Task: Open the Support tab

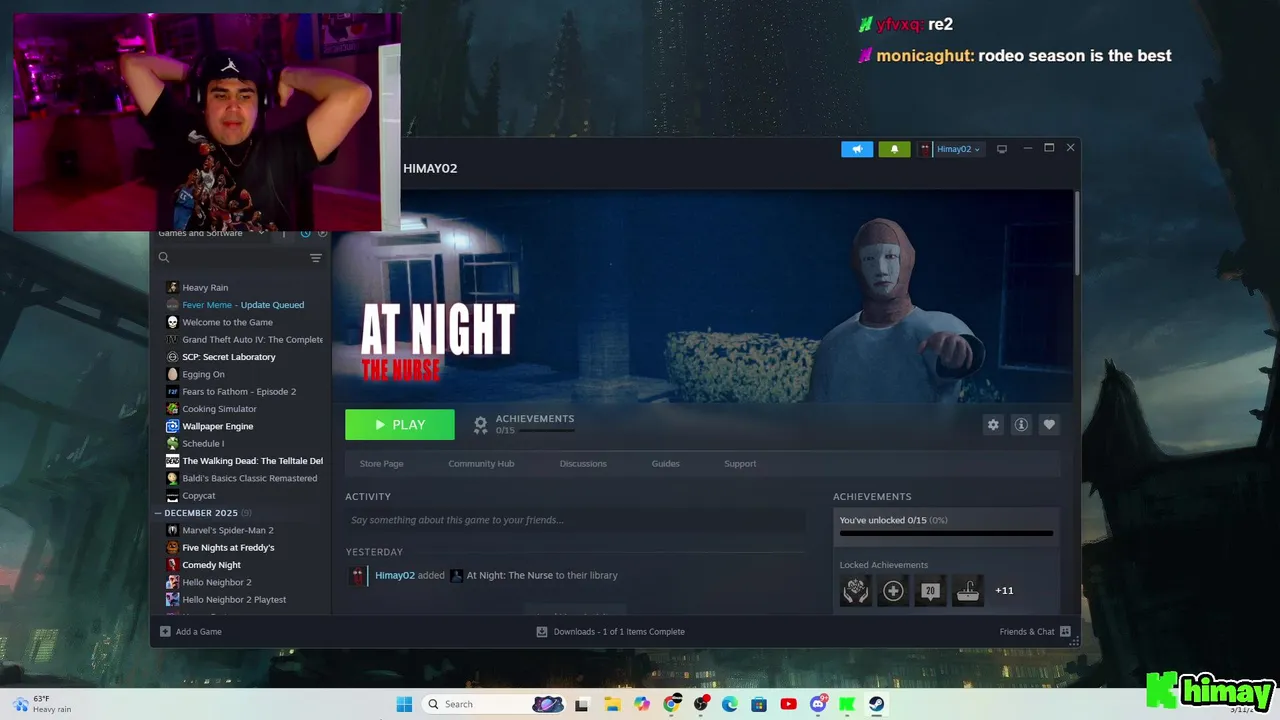Action: point(740,464)
